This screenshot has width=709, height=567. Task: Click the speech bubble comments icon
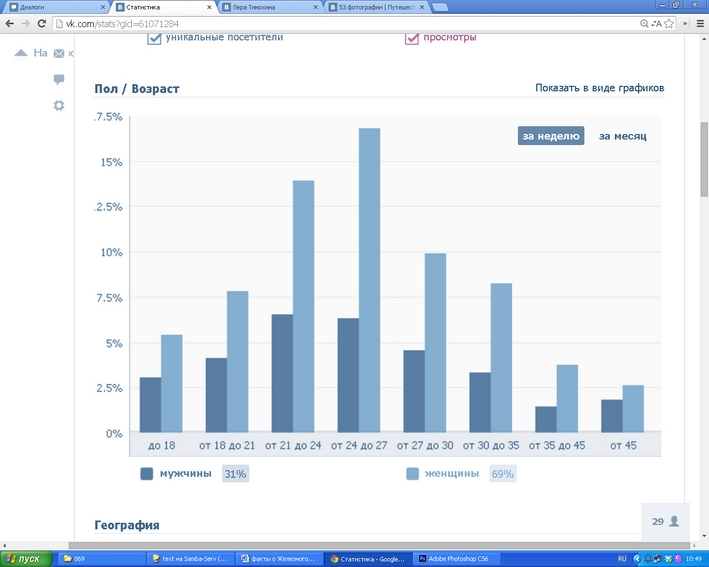[59, 79]
